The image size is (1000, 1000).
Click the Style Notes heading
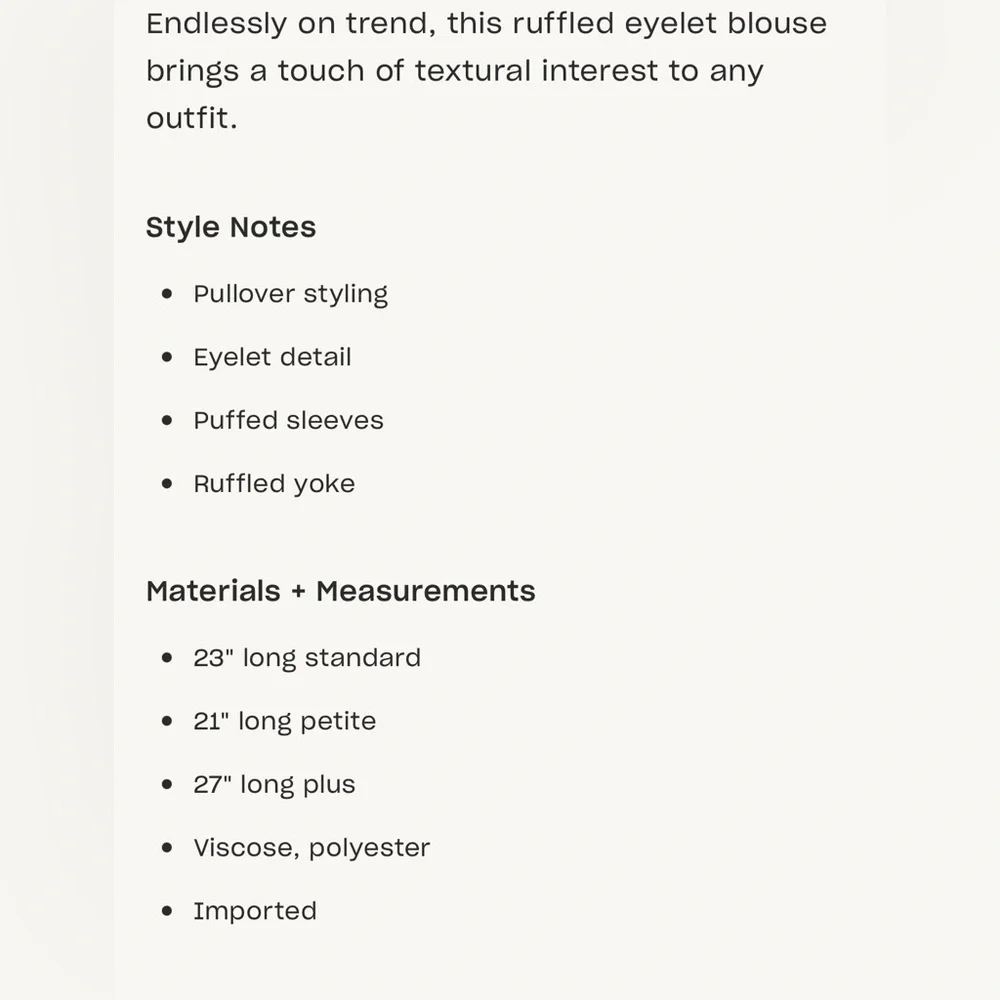coord(231,228)
